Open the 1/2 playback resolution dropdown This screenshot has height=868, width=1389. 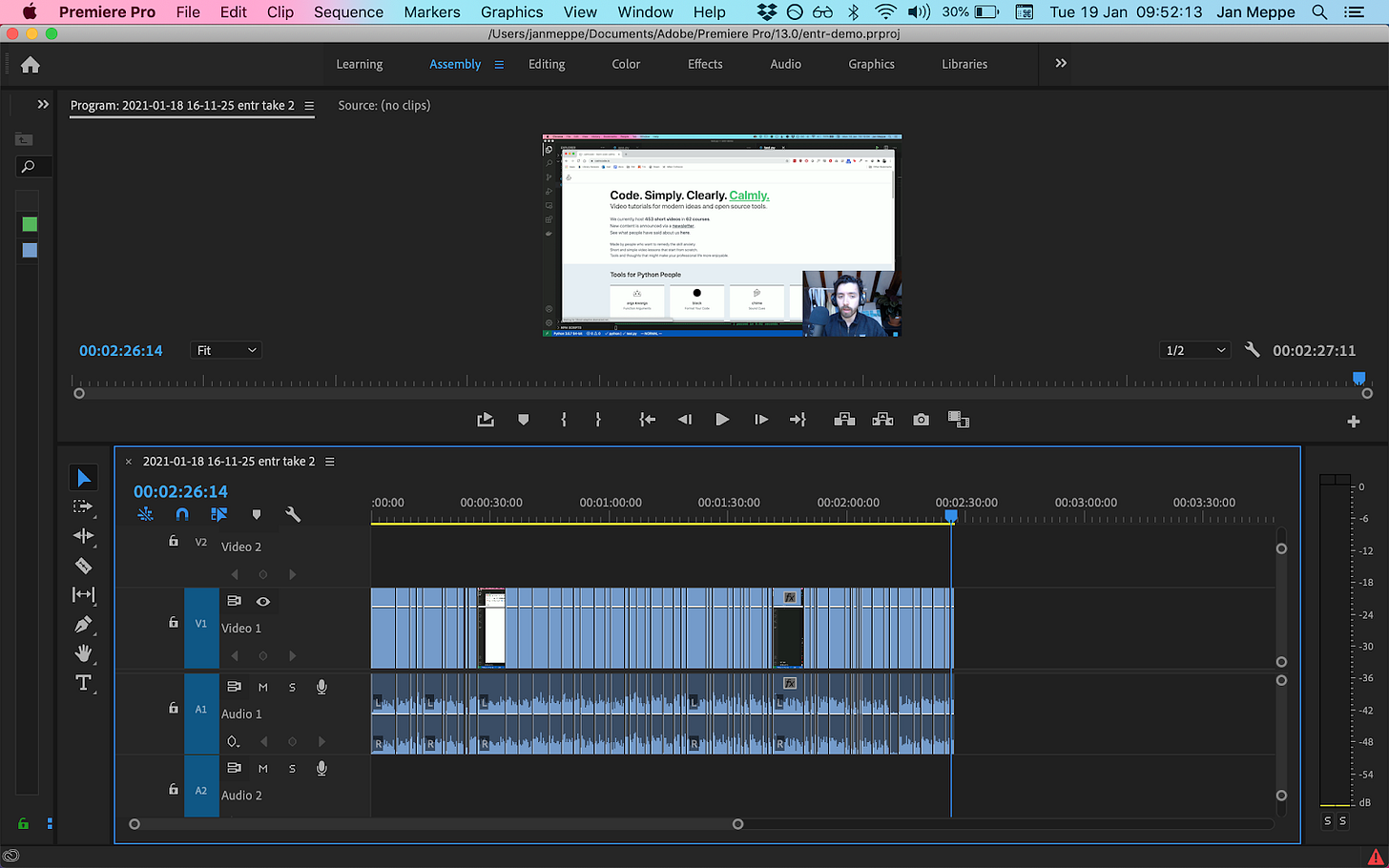pos(1194,351)
